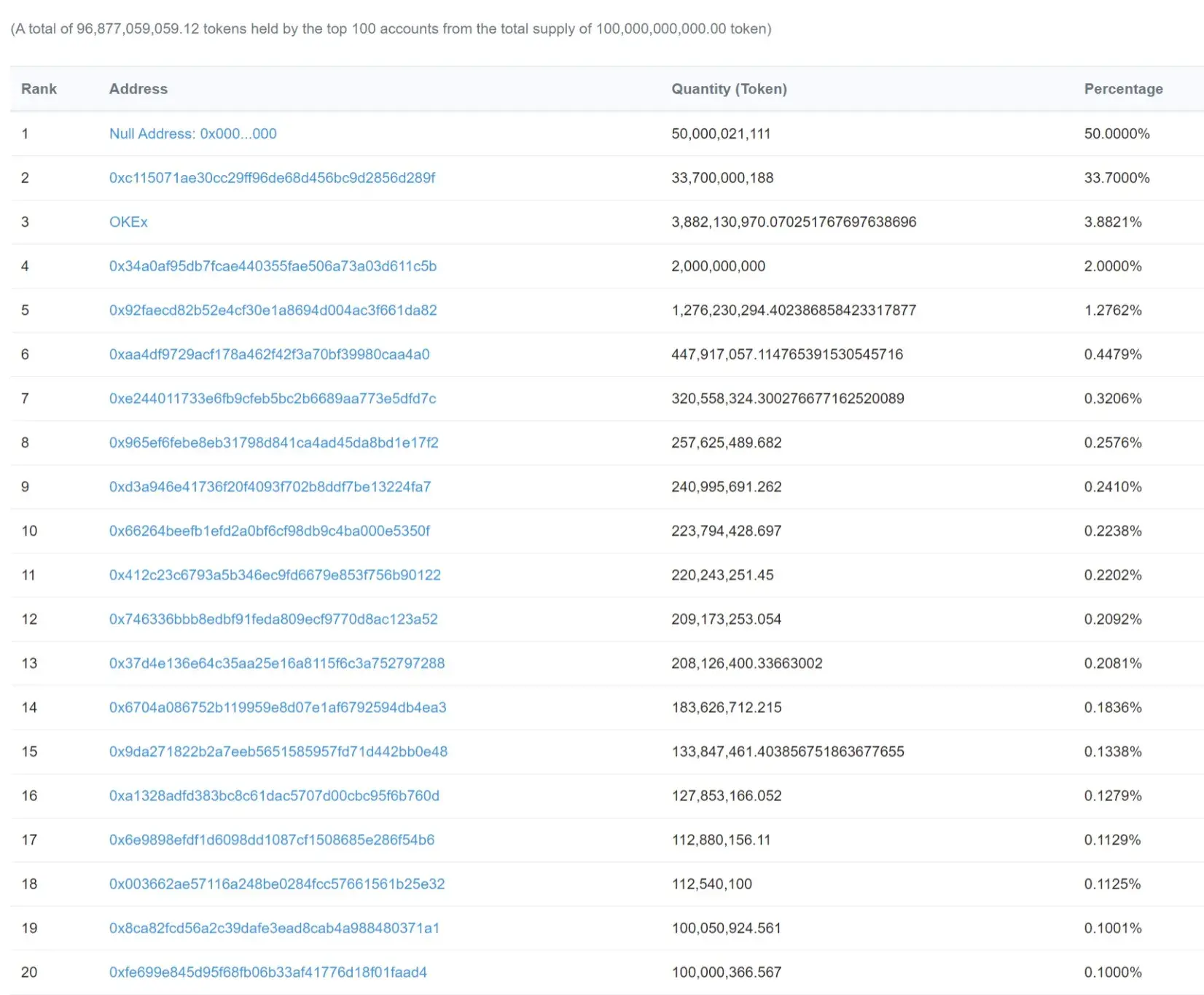Select quantity 223,794,428.697
The height and width of the screenshot is (995, 1204).
point(726,531)
